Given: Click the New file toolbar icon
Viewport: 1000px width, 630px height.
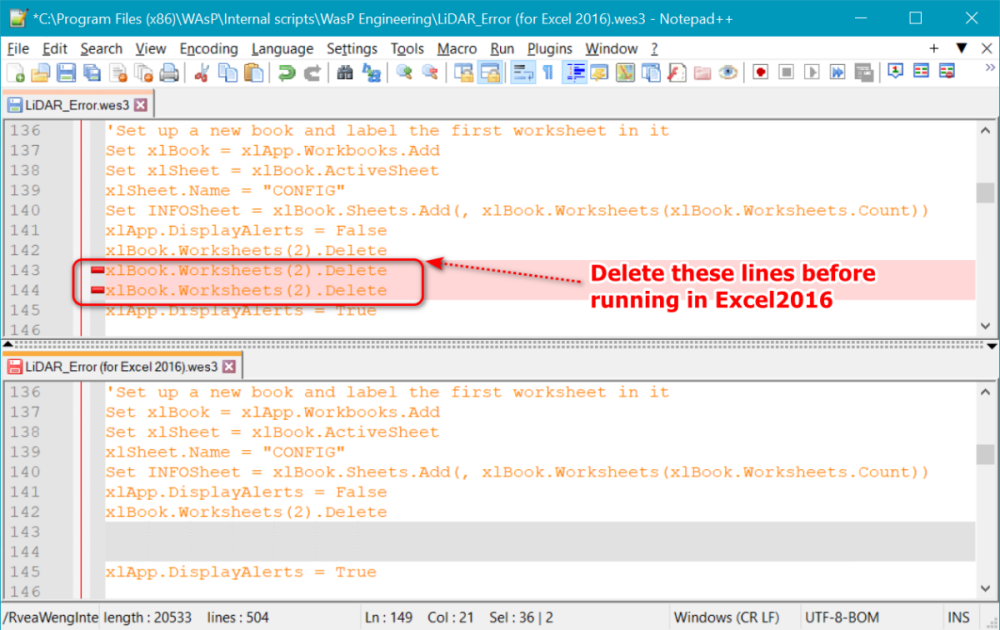Looking at the screenshot, I should click(x=16, y=72).
